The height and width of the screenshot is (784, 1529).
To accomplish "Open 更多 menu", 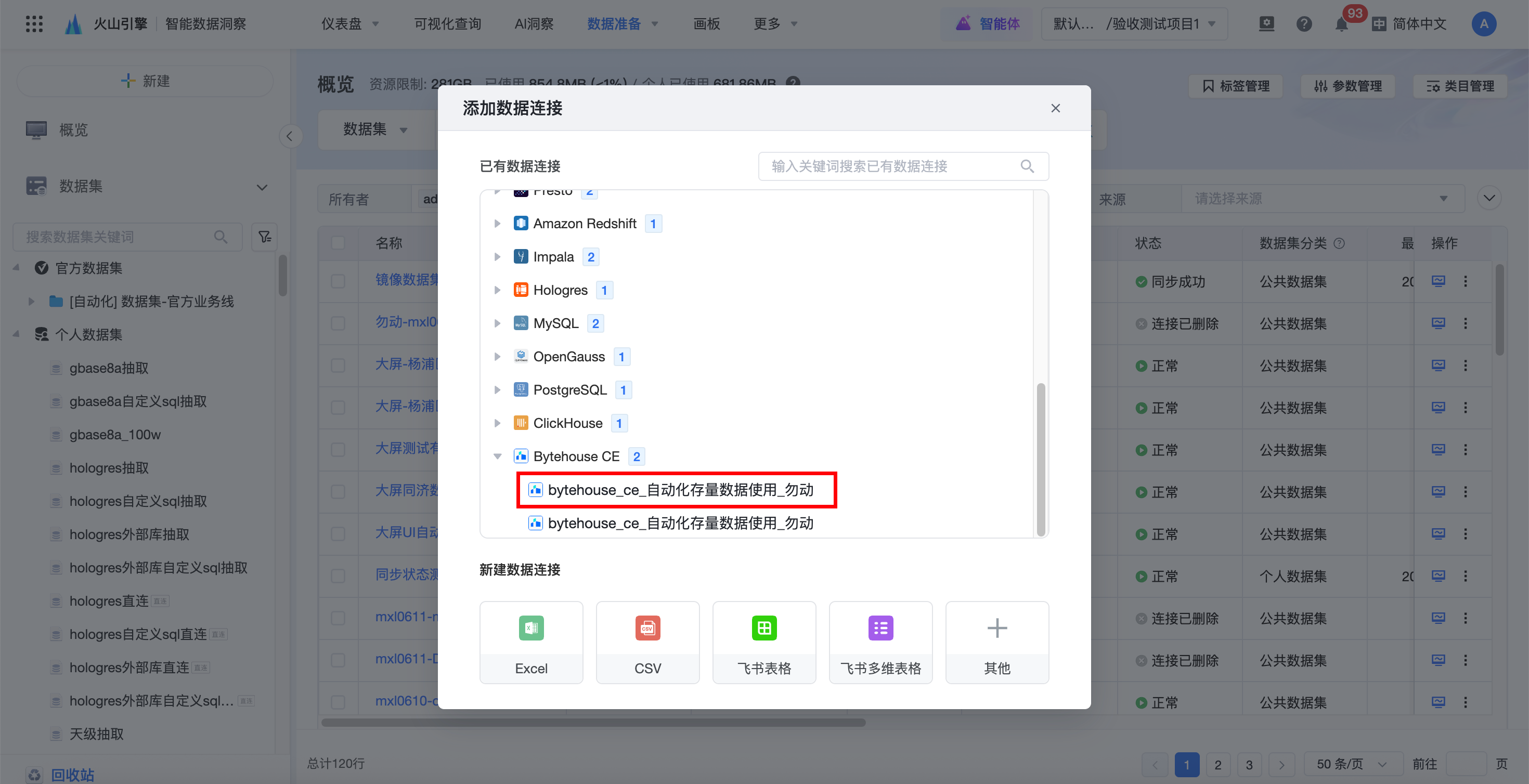I will coord(775,24).
